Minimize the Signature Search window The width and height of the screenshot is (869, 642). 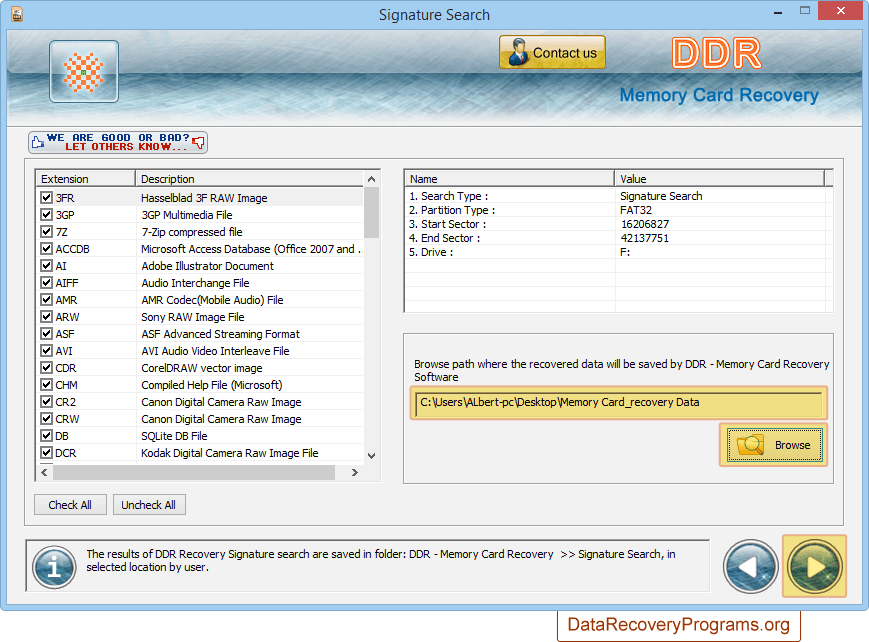pyautogui.click(x=778, y=12)
